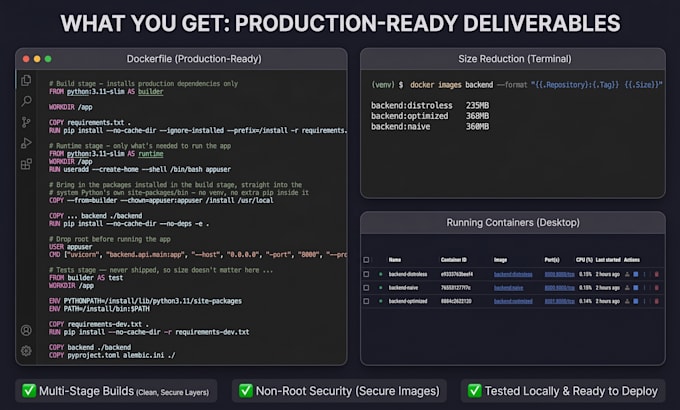Open the port link for the backend-distroless container
The width and height of the screenshot is (680, 410).
[559, 274]
